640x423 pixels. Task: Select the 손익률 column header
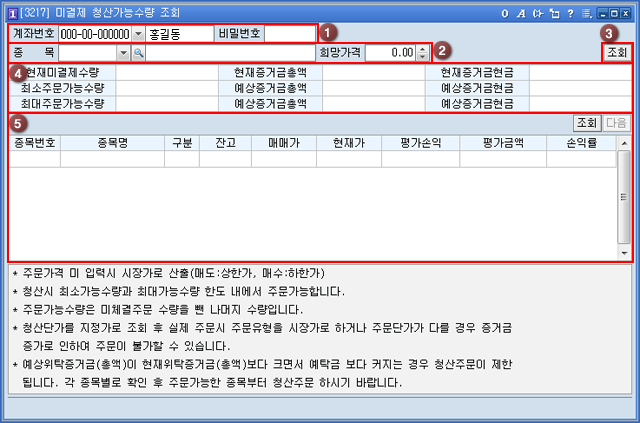click(x=580, y=143)
